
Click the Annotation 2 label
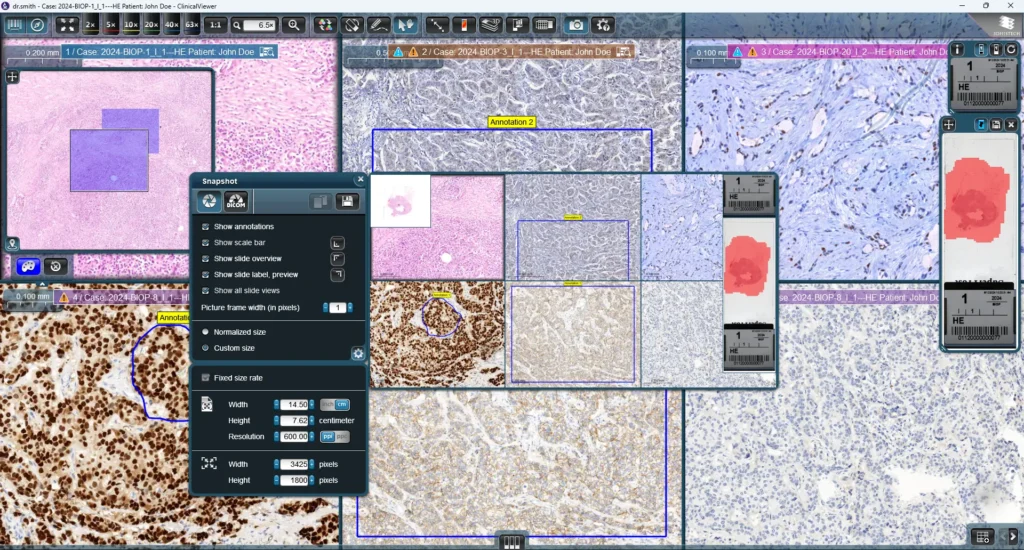[511, 122]
